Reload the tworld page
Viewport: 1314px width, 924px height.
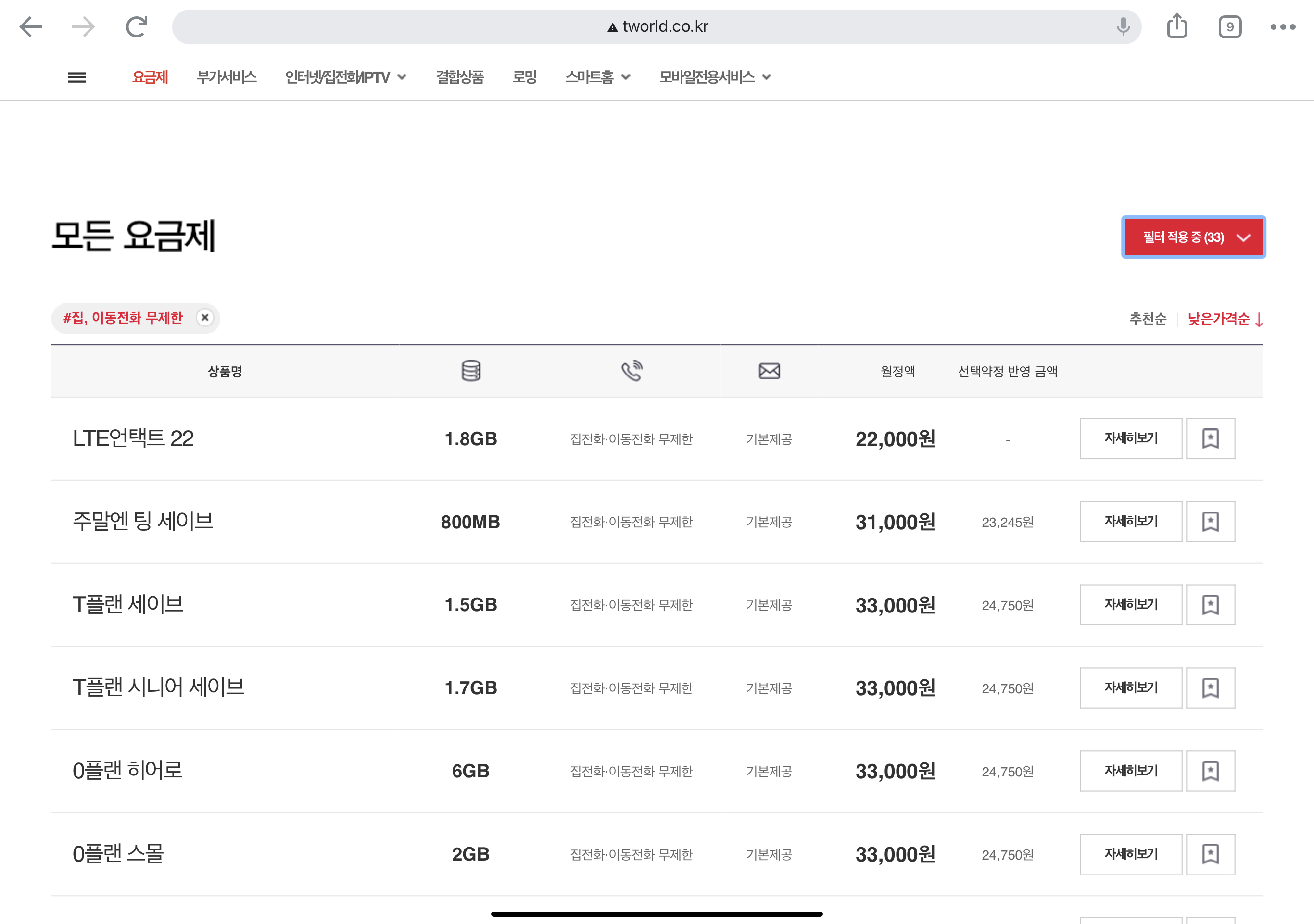coord(137,26)
